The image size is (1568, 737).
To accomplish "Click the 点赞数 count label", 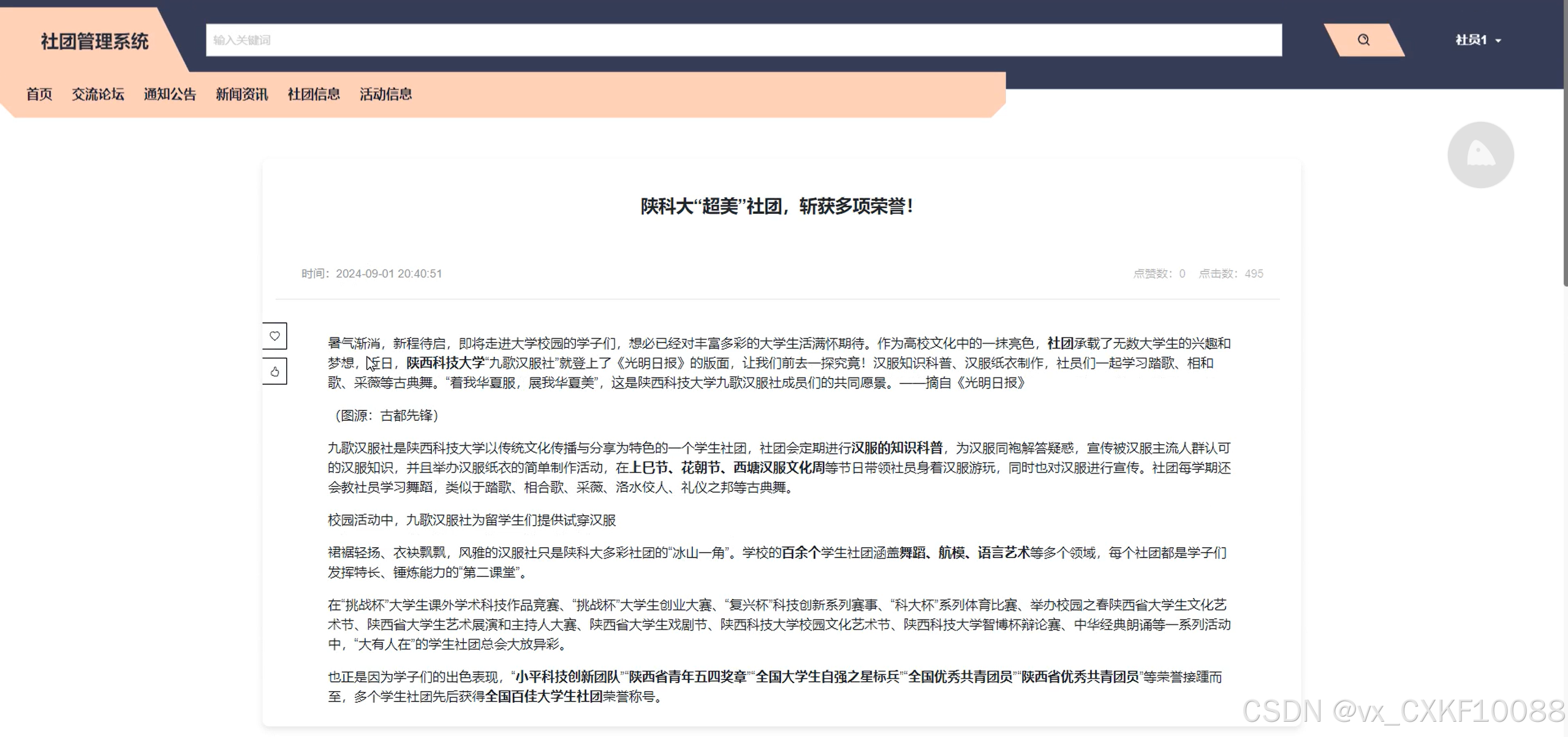I will tap(1158, 274).
